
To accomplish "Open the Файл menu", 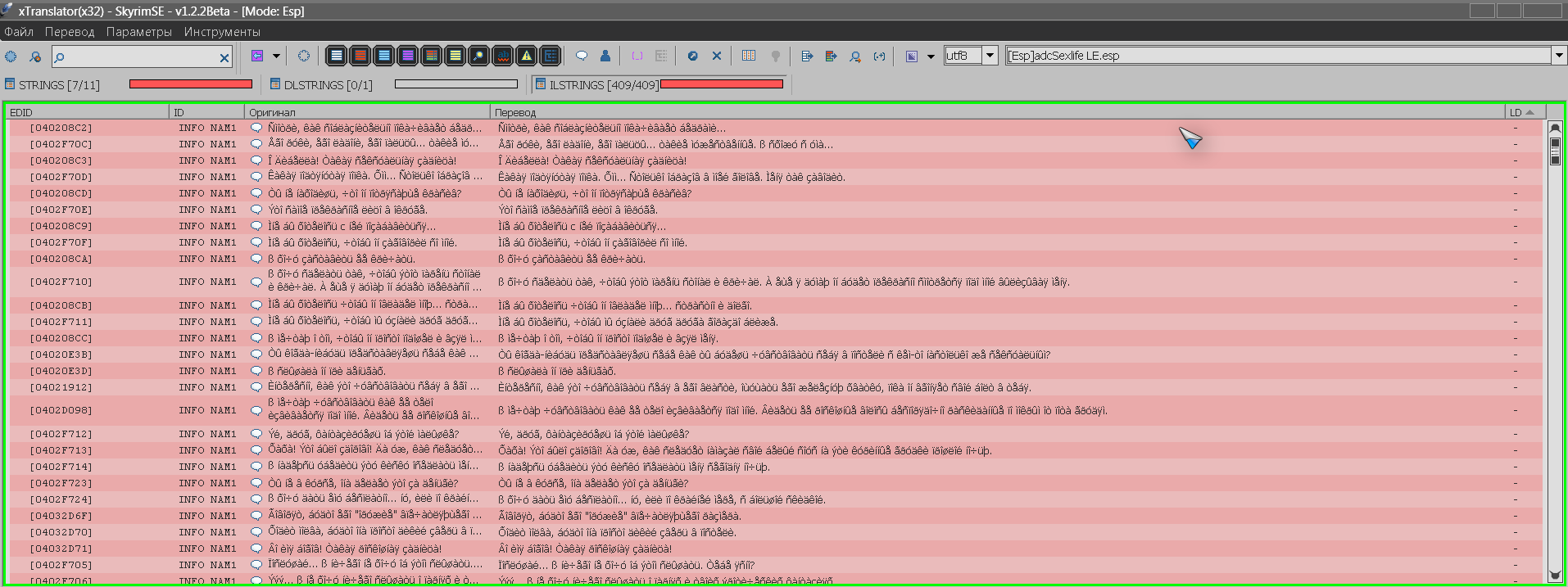I will point(19,32).
